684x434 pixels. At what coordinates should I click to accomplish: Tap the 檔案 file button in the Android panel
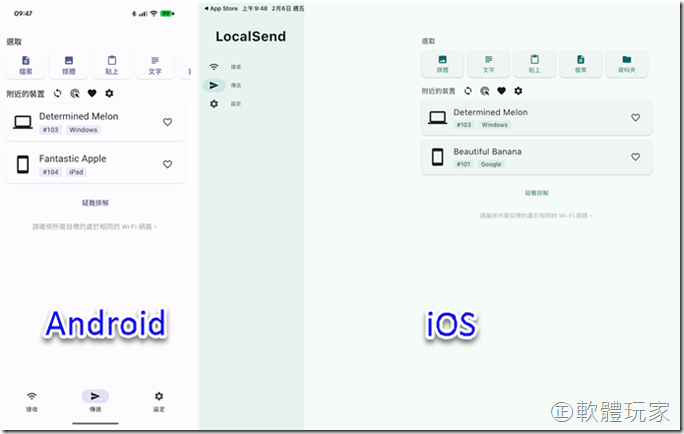point(26,65)
